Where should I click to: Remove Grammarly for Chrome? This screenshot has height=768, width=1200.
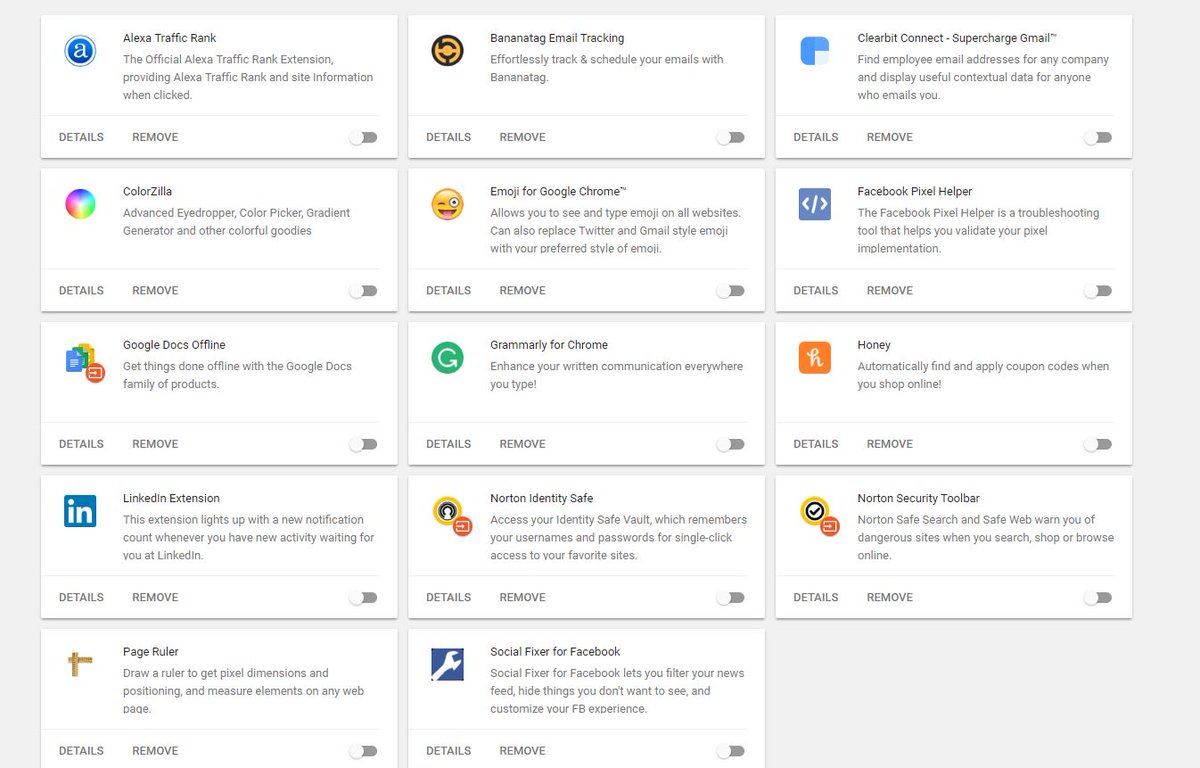tap(522, 443)
